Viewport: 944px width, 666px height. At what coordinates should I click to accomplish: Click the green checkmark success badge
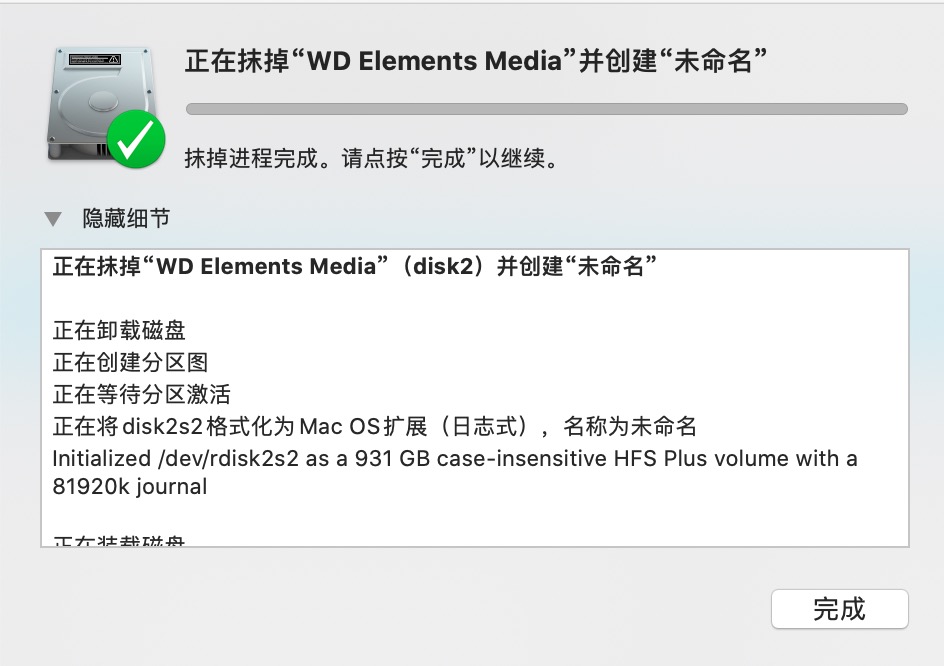[x=135, y=140]
